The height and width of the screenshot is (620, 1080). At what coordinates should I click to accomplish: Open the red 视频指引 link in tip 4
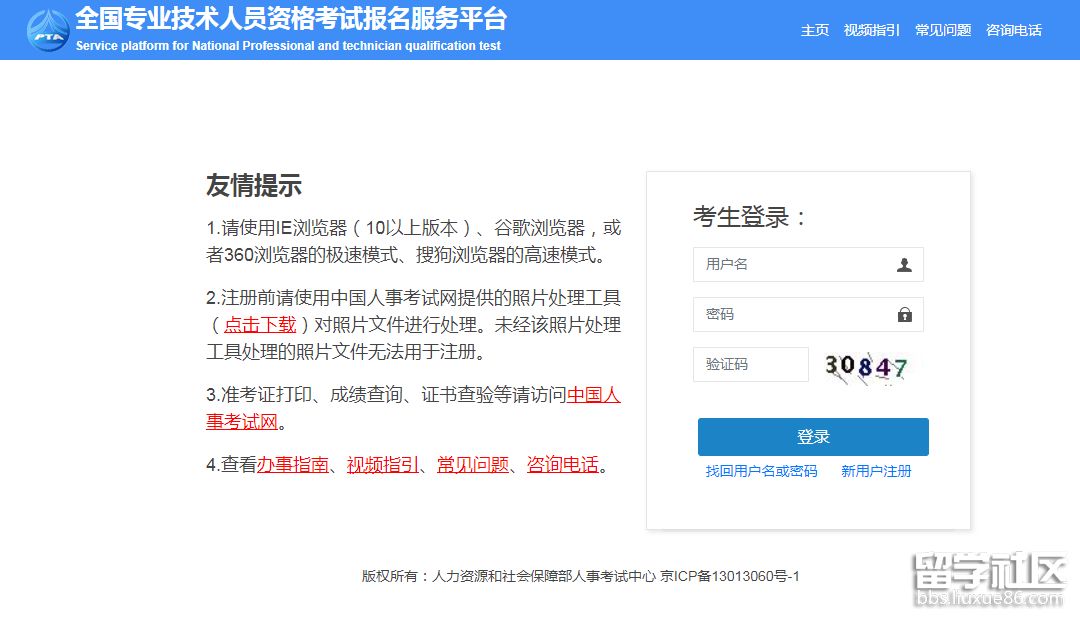point(383,464)
